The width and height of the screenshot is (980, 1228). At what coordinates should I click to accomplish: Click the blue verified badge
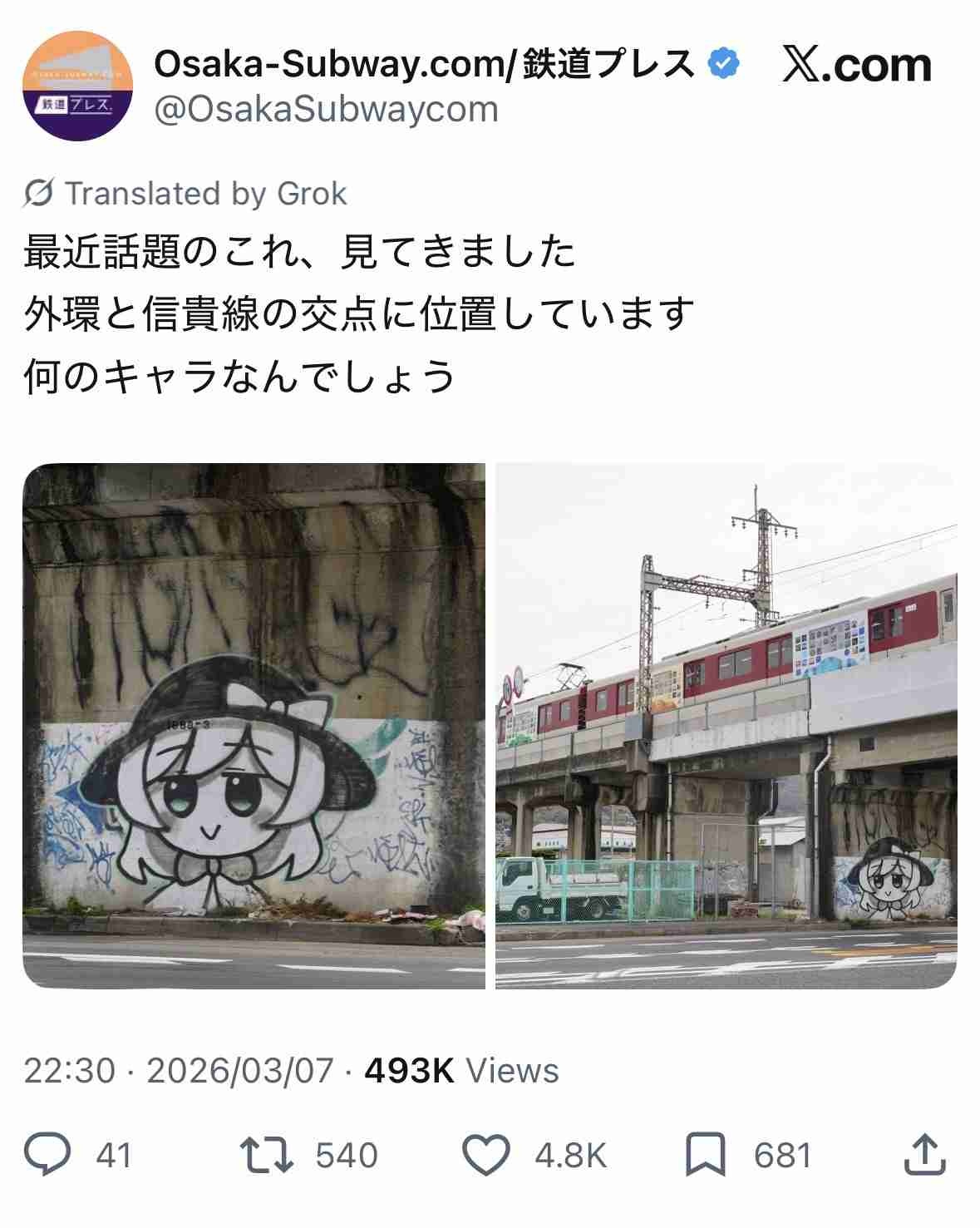(x=724, y=63)
